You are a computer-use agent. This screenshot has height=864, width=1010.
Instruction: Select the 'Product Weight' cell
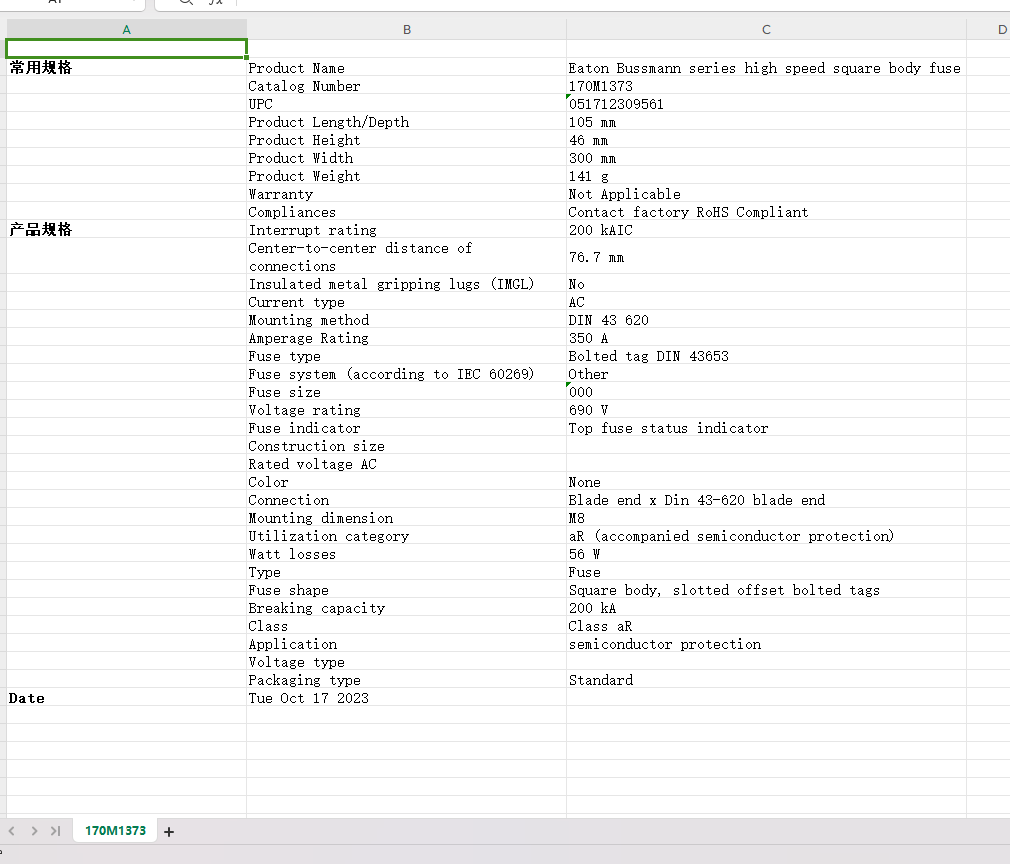click(406, 176)
